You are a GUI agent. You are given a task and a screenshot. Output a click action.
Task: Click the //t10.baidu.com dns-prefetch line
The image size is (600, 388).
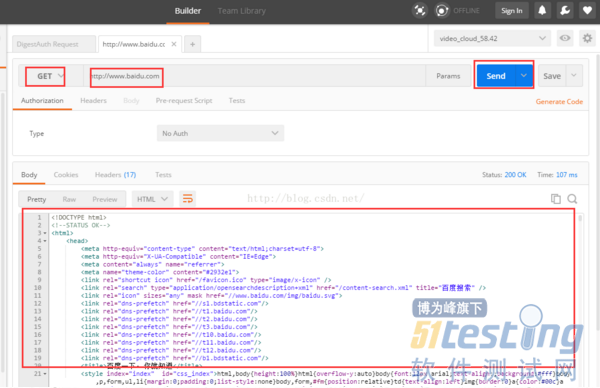(171, 334)
